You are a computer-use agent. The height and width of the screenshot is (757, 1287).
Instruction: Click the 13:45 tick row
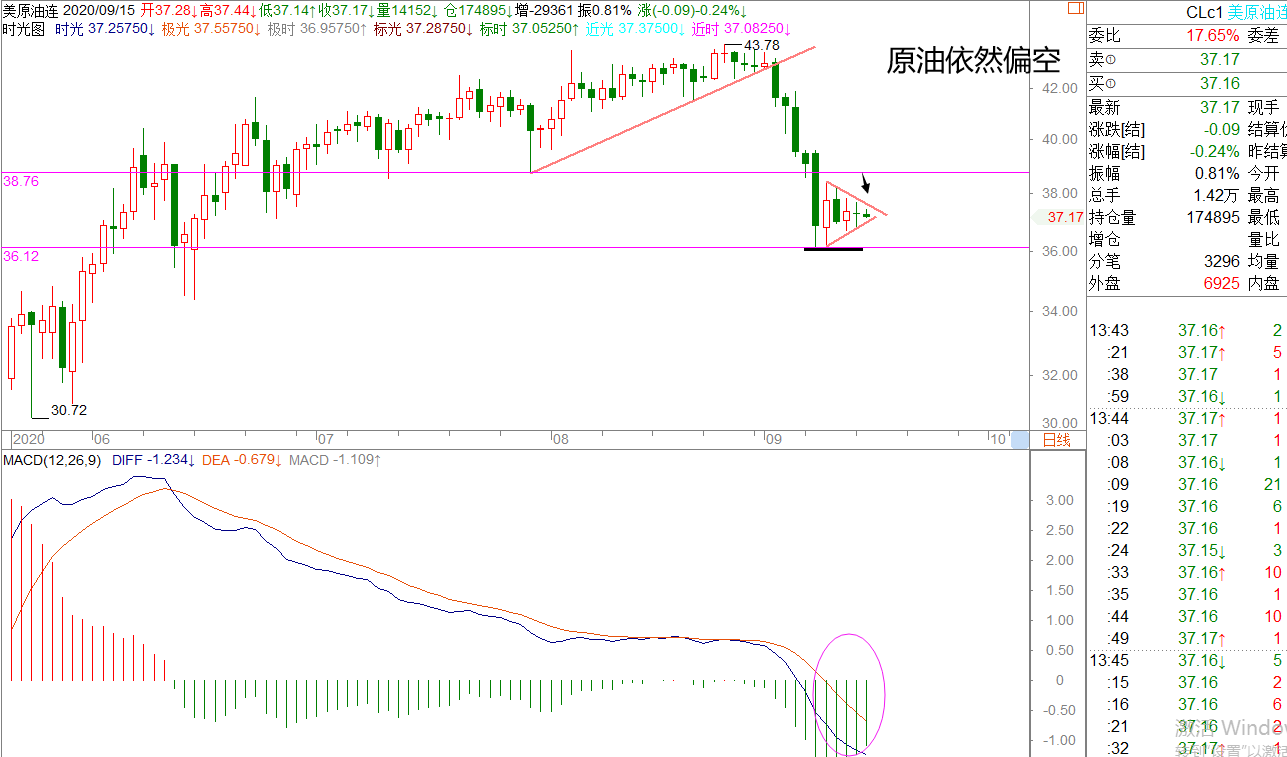pos(1187,661)
